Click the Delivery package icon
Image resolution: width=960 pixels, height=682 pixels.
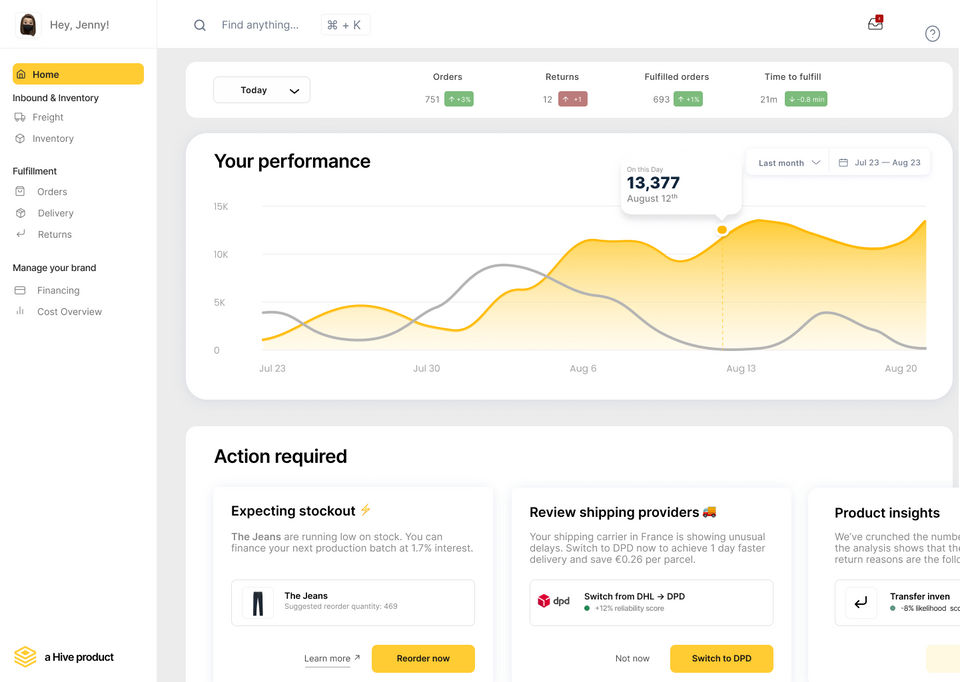coord(21,213)
